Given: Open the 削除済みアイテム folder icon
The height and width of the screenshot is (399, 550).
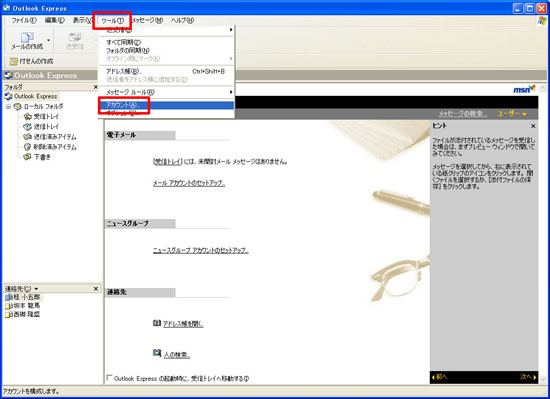Looking at the screenshot, I should point(27,147).
